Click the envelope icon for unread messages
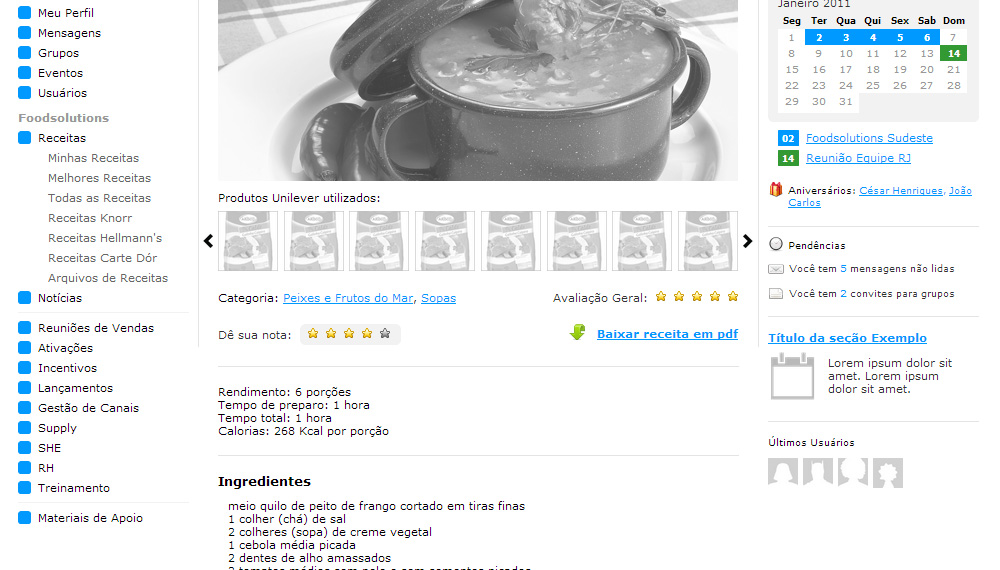The width and height of the screenshot is (1000, 570). pyautogui.click(x=776, y=269)
